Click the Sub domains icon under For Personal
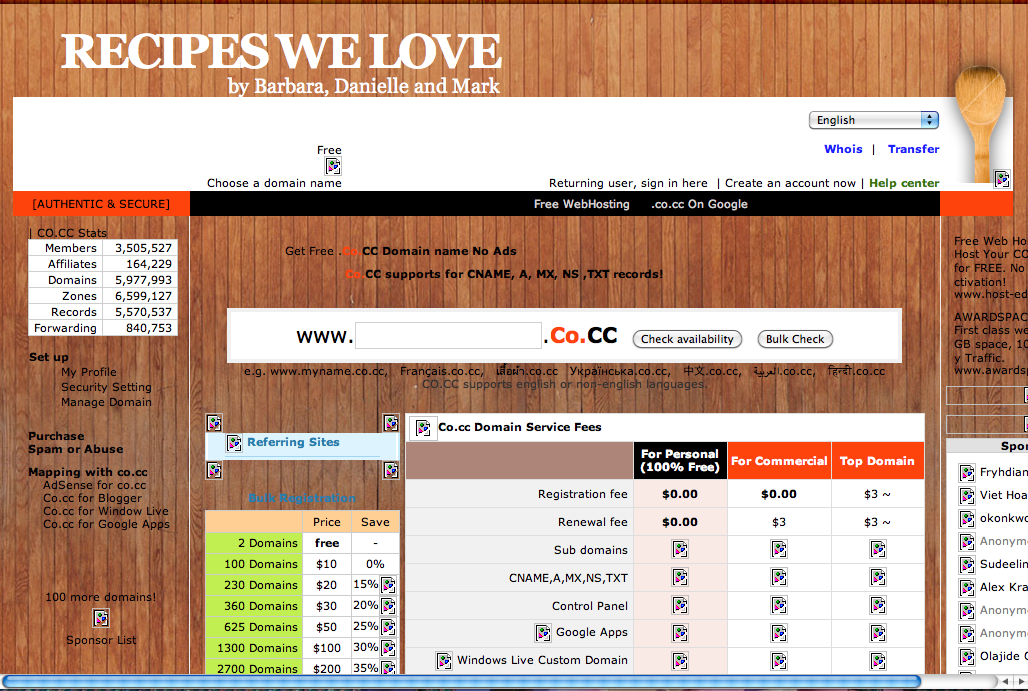The width and height of the screenshot is (1028, 691). [680, 549]
